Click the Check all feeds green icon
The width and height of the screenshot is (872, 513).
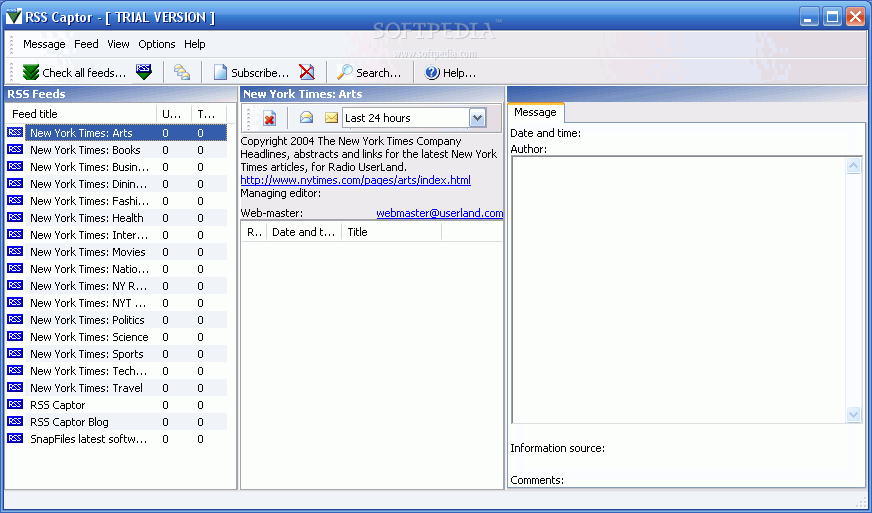[x=31, y=72]
